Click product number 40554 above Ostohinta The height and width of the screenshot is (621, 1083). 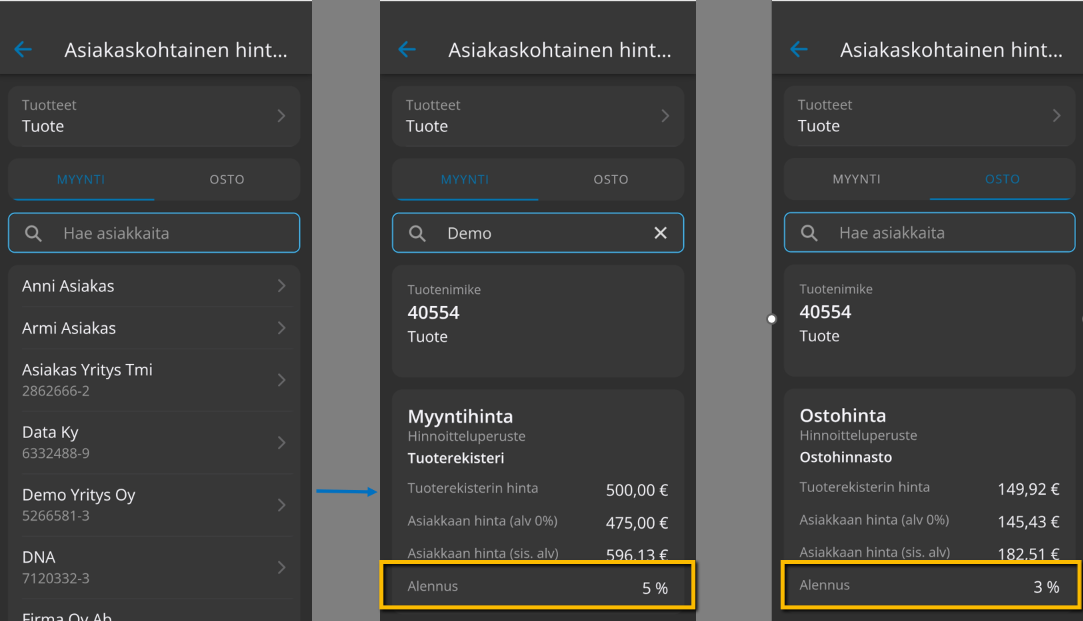point(825,312)
